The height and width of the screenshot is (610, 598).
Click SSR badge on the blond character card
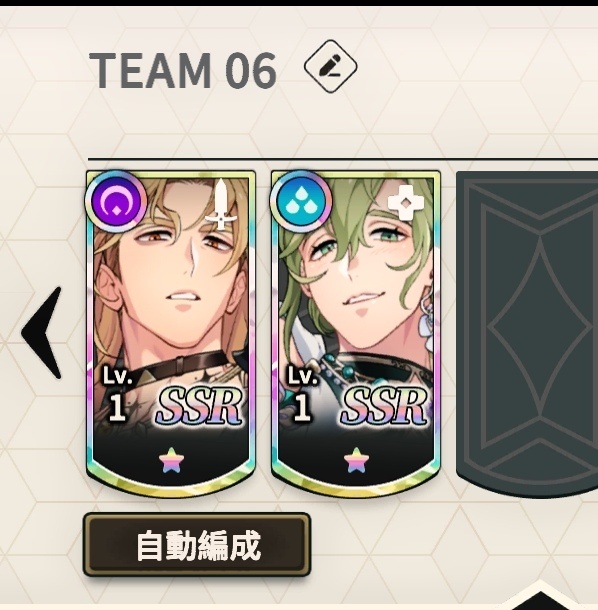[199, 406]
